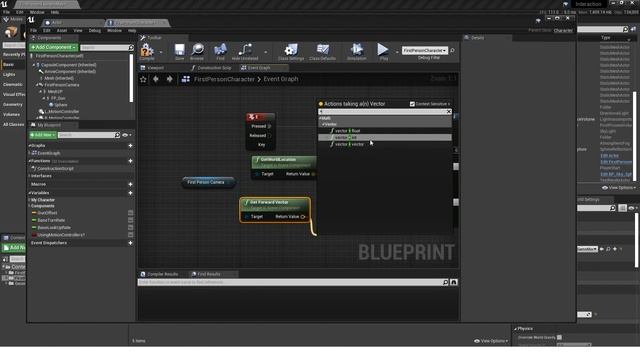Viewport: 640px width, 360px height.
Task: Toggle visibility box for BaseTurnRate variable
Action: [131, 220]
